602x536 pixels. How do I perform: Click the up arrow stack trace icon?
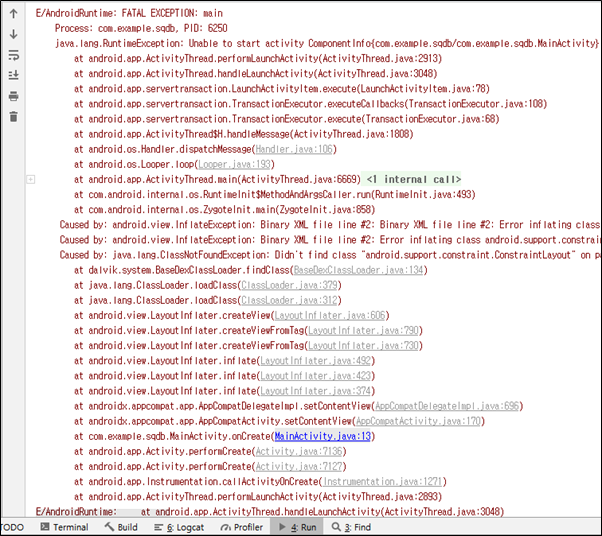(13, 14)
